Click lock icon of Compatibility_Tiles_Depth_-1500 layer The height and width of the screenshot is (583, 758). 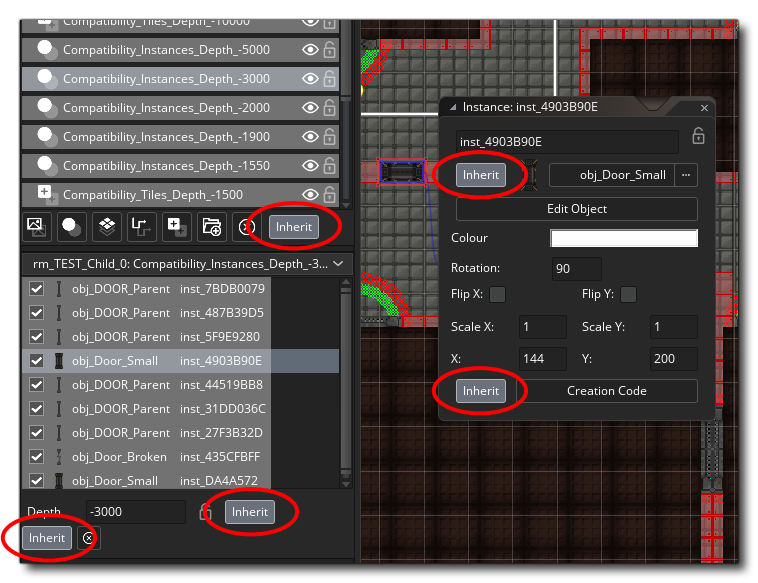(330, 194)
